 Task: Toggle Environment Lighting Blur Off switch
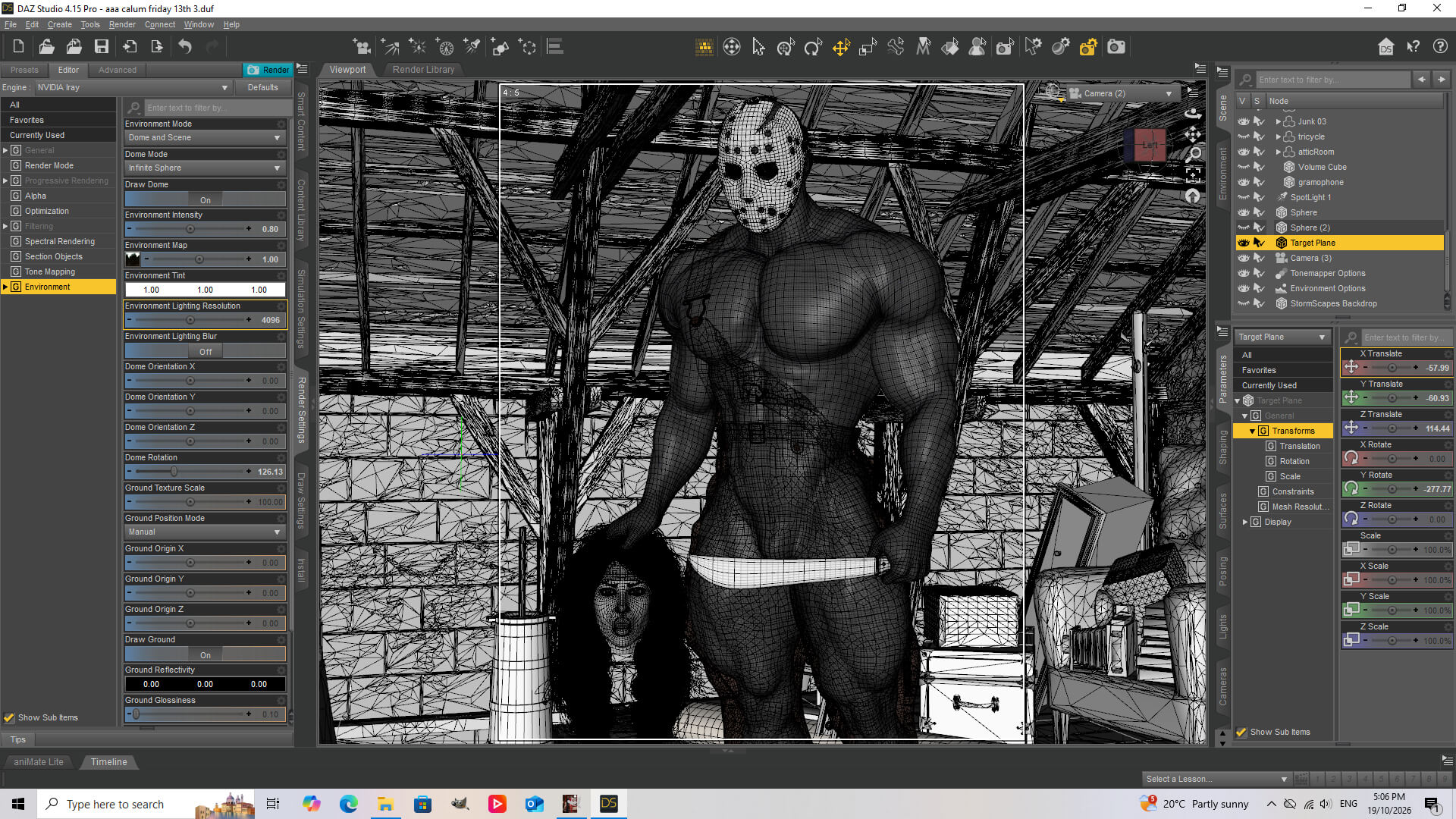tap(205, 352)
